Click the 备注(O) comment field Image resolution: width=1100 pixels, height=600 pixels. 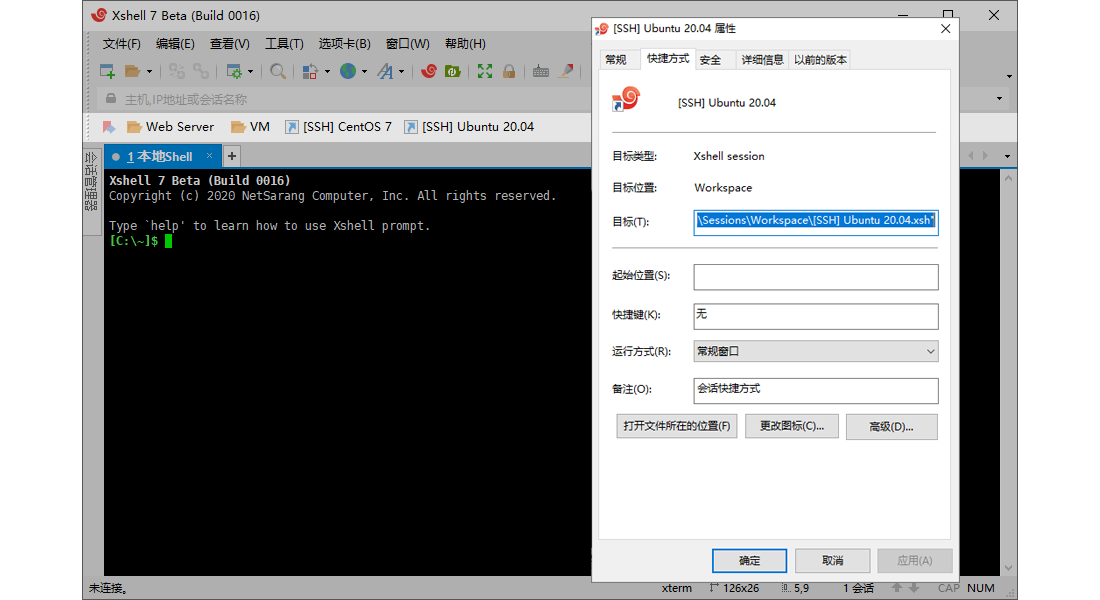(816, 390)
